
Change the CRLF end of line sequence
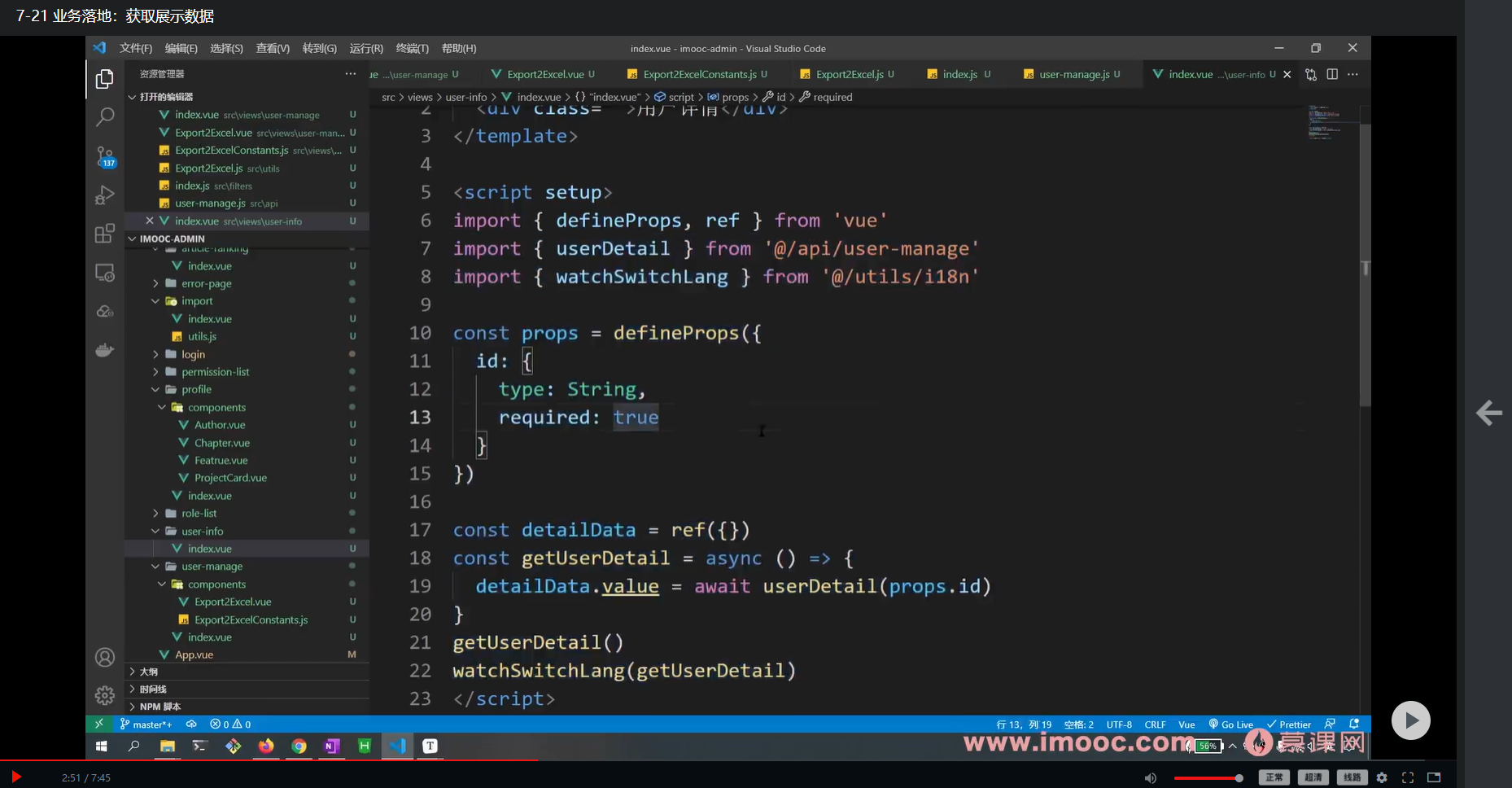[1155, 724]
